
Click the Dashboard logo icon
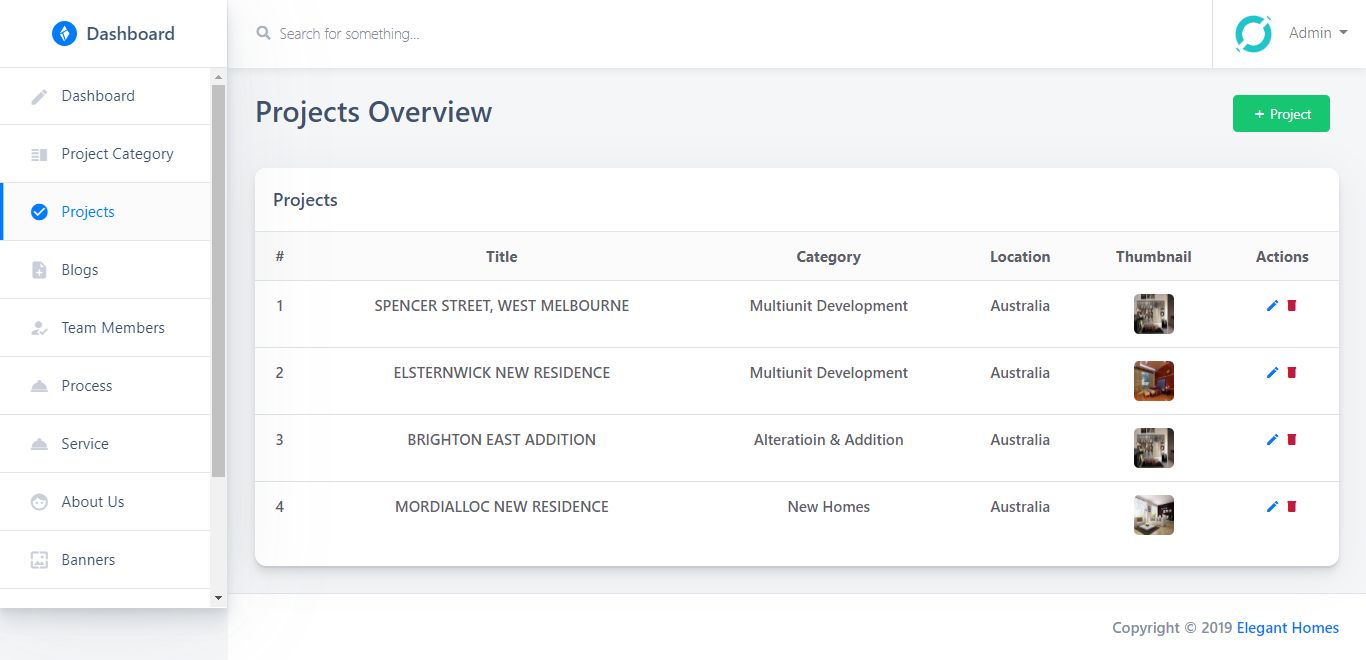tap(64, 34)
